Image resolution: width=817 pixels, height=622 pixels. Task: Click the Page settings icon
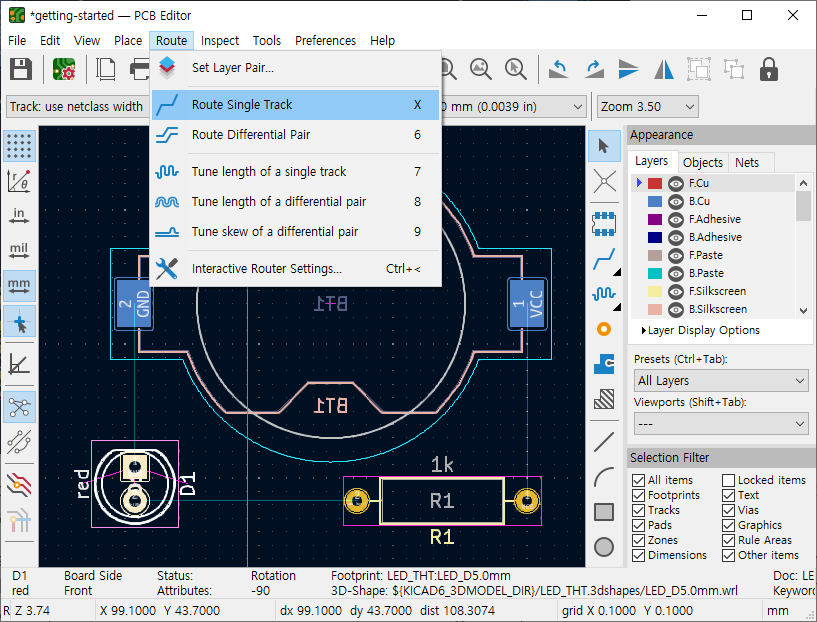(x=106, y=69)
